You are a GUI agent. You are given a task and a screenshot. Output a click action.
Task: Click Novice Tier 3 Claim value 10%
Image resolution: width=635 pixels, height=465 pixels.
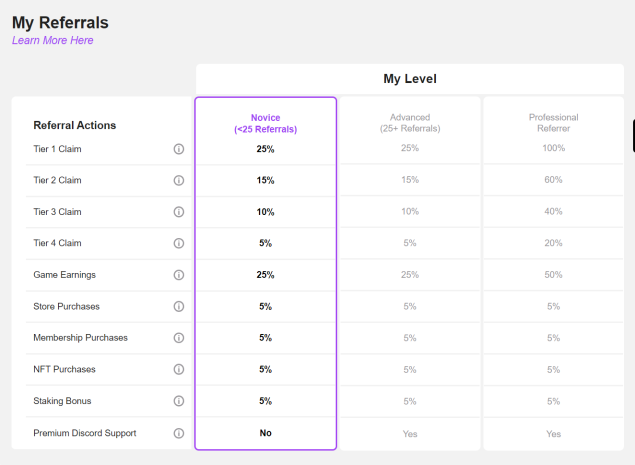coord(265,212)
